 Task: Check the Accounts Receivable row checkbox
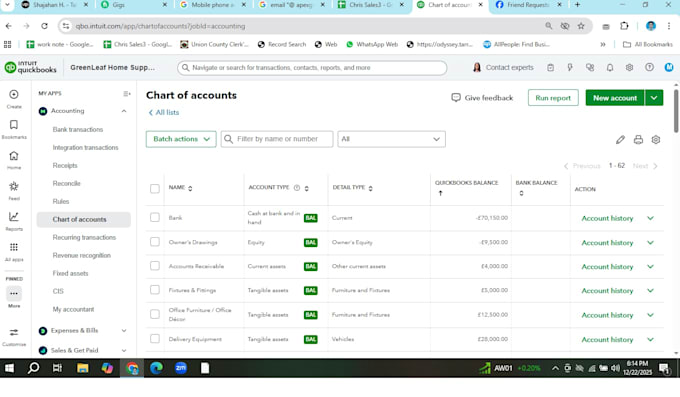tap(155, 266)
